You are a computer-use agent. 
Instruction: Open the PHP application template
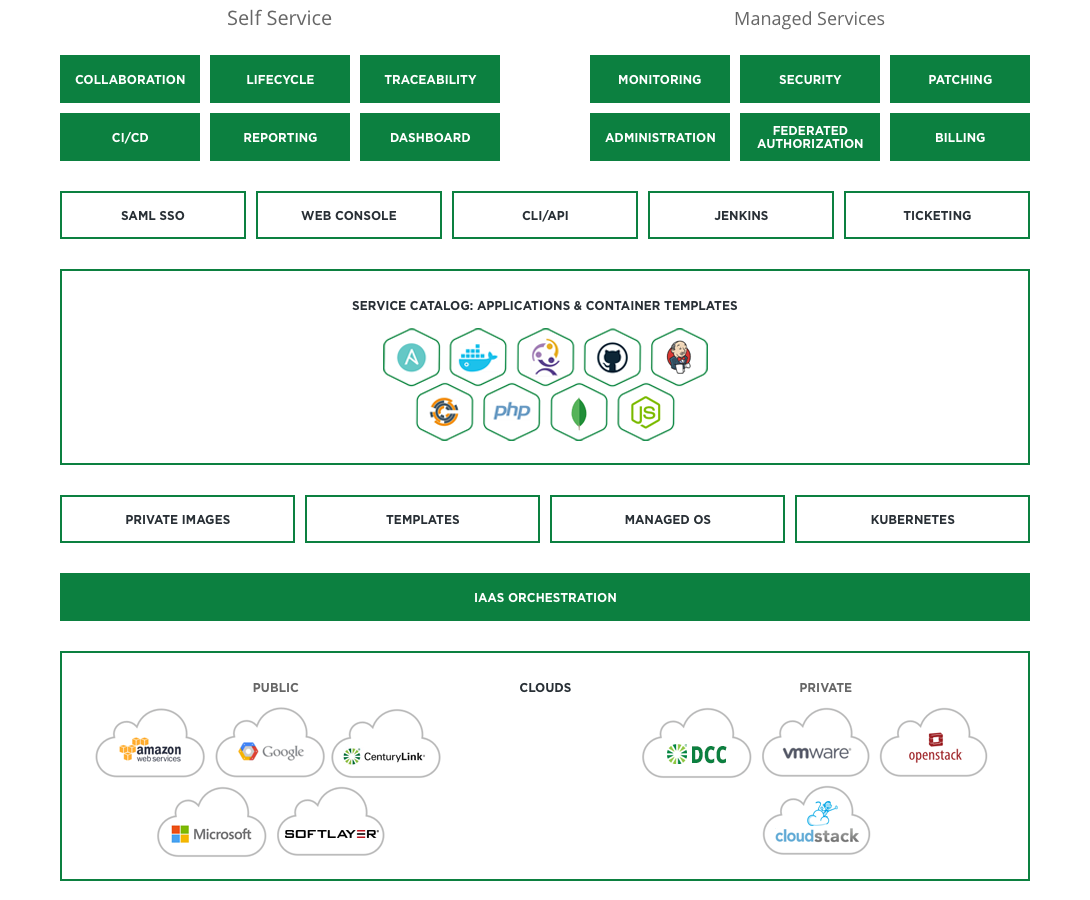point(511,412)
